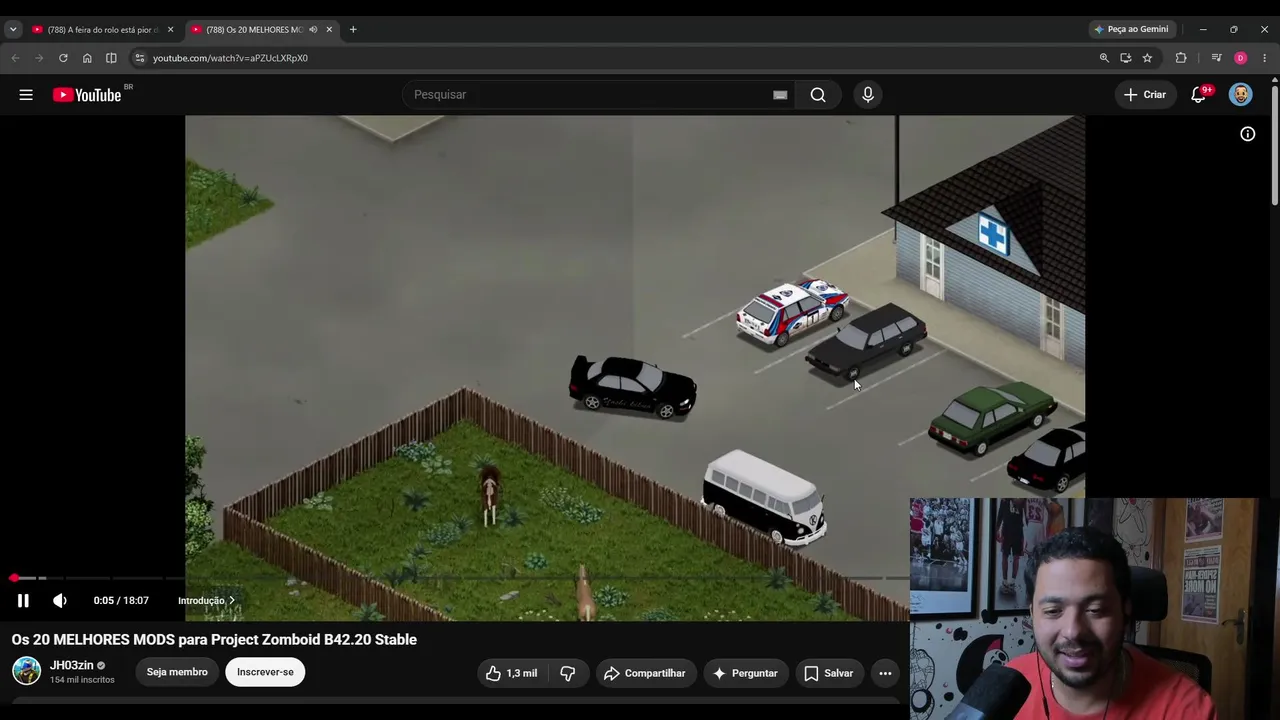This screenshot has height=720, width=1280.
Task: Go forward in browser history
Action: point(39,58)
